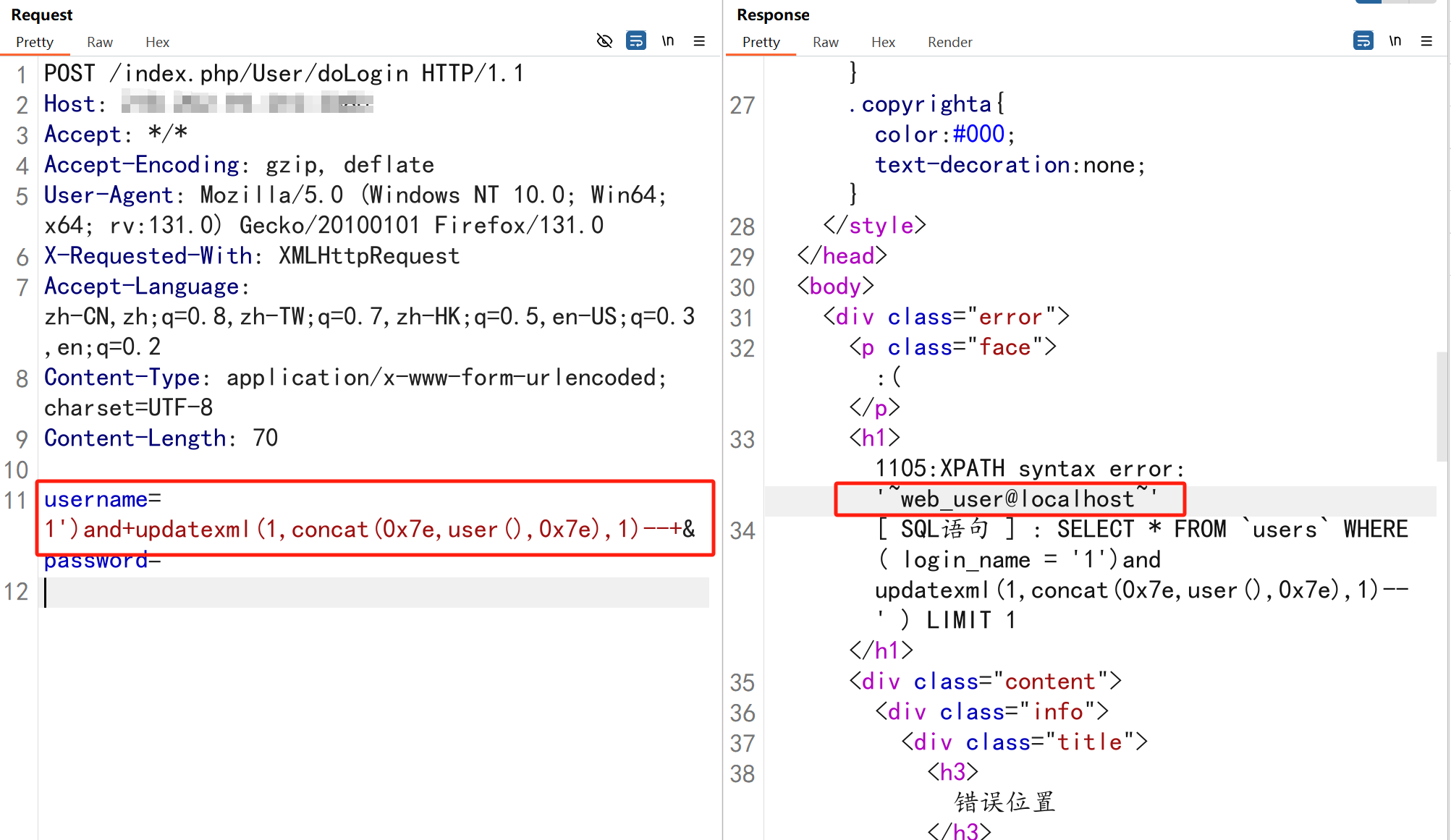This screenshot has height=840, width=1451.
Task: Click the 'password=' parameter in request body
Action: [x=102, y=560]
